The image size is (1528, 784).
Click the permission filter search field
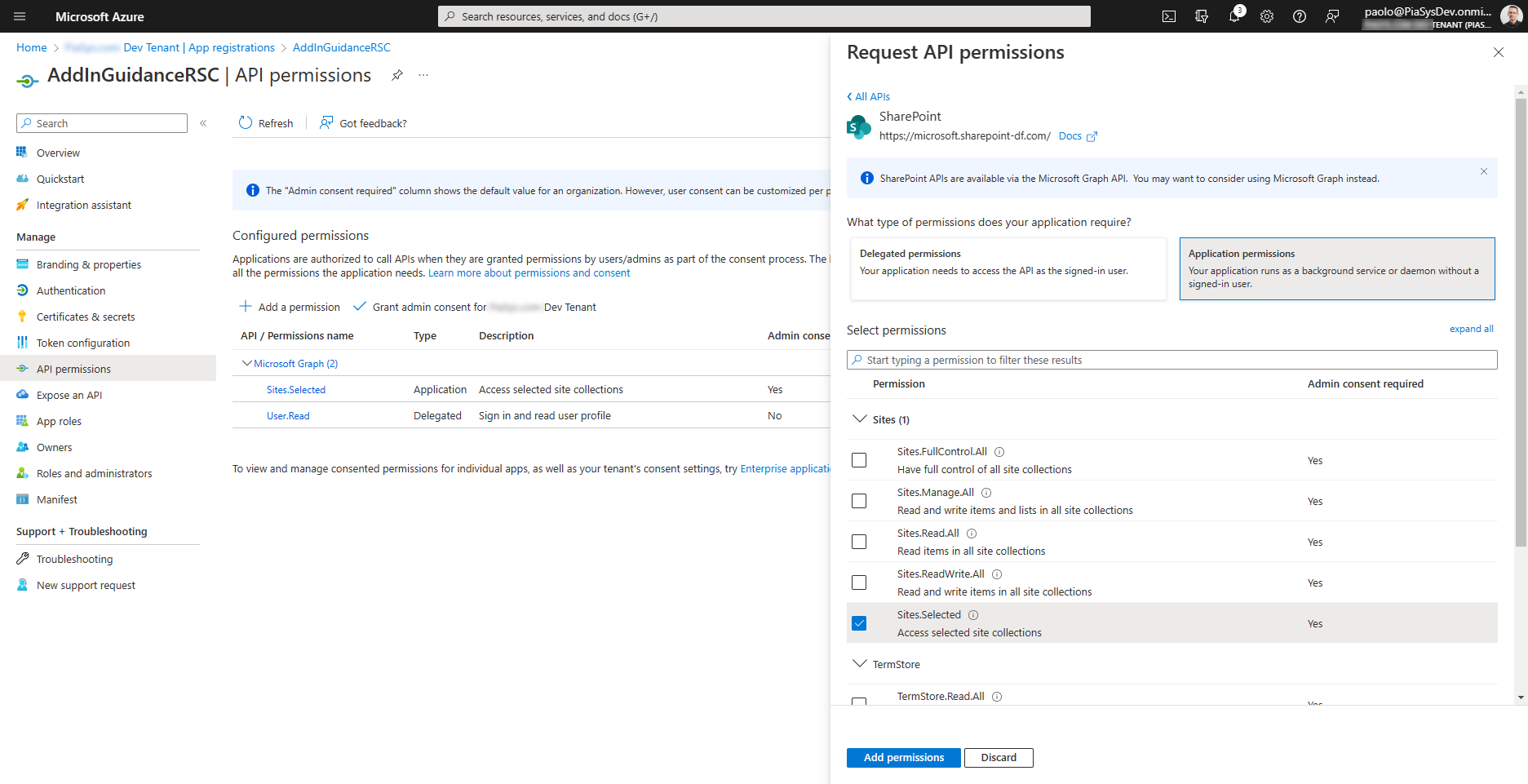[1171, 359]
